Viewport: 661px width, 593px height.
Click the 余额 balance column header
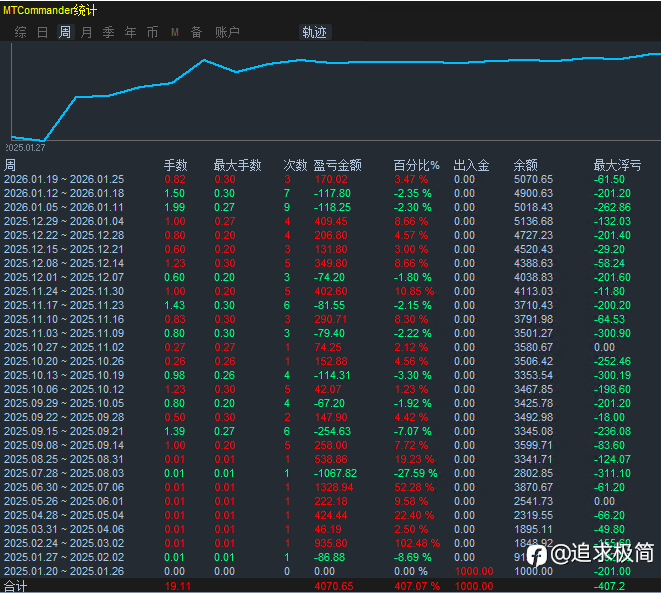525,165
